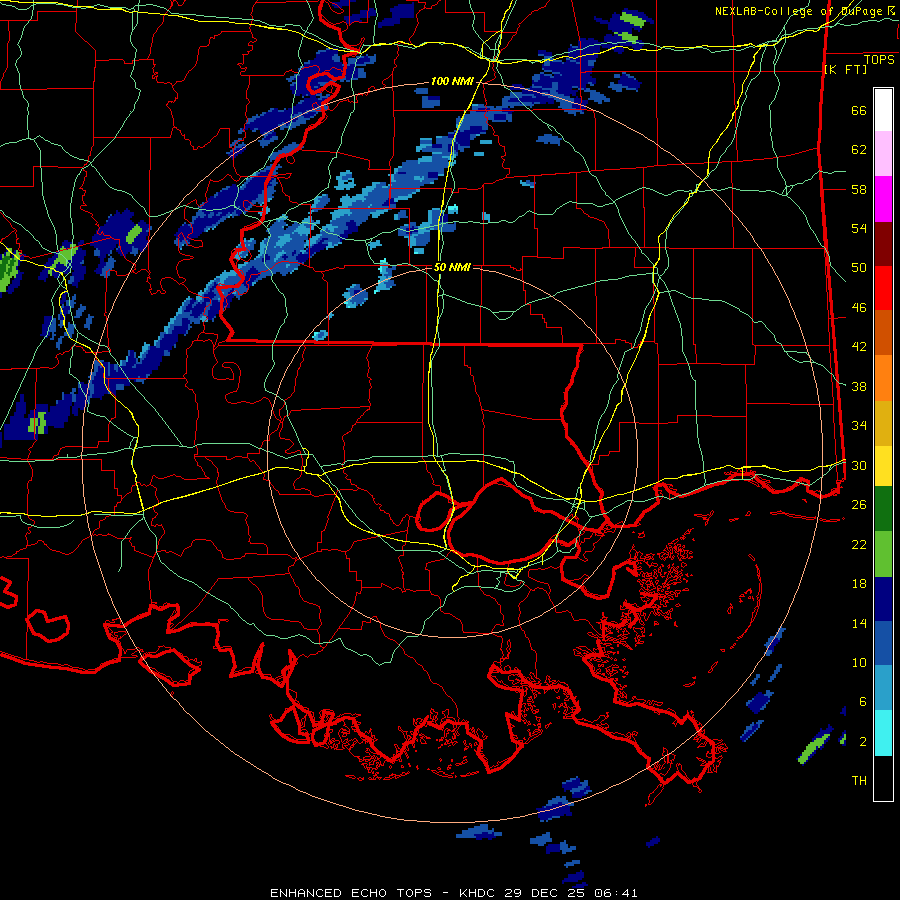Click the TOPS legend title
Screen dimensions: 900x900
(879, 60)
